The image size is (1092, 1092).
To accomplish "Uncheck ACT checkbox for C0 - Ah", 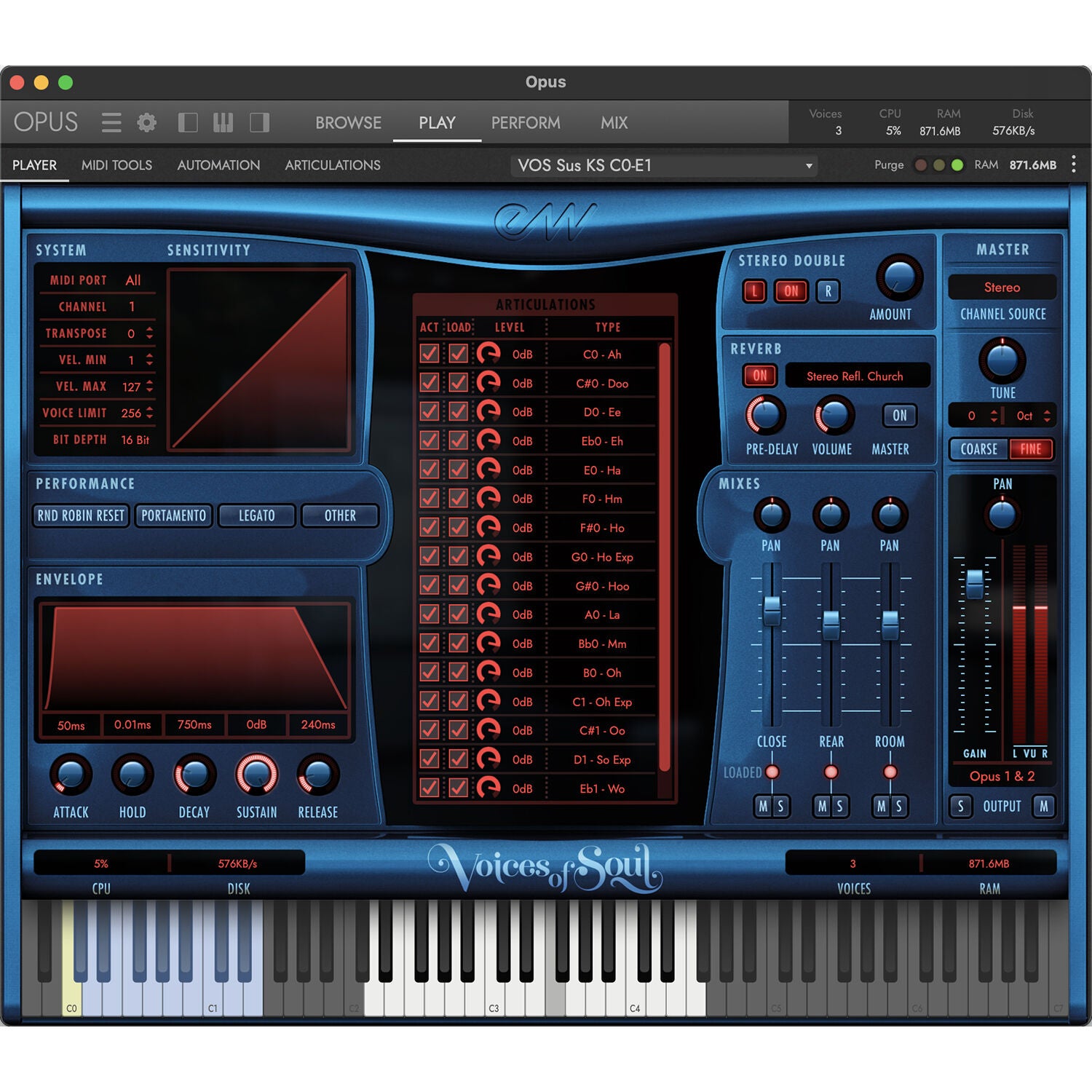I will pyautogui.click(x=430, y=354).
